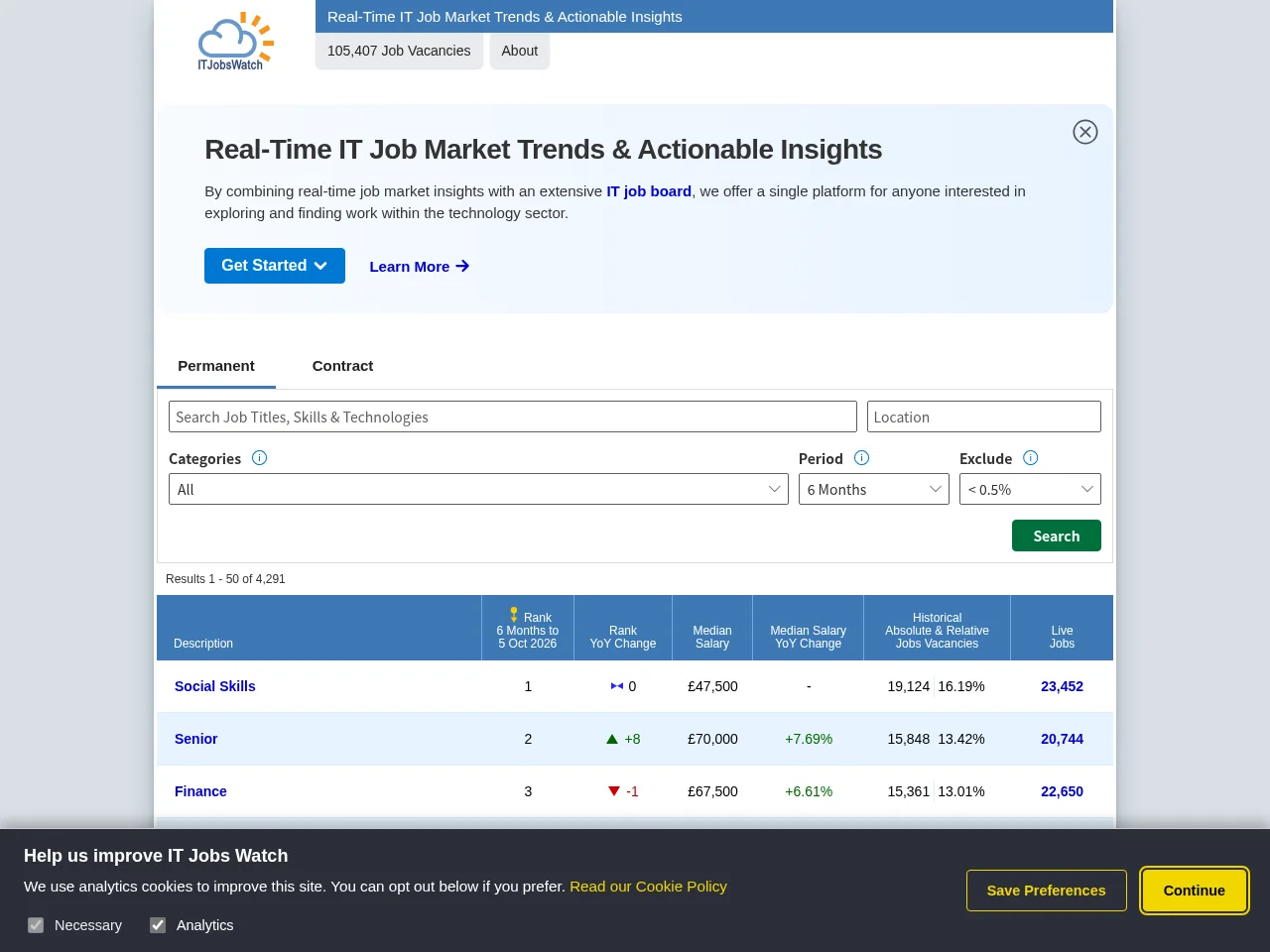Click the red down arrow in Finance row
This screenshot has height=952, width=1270.
click(x=614, y=791)
